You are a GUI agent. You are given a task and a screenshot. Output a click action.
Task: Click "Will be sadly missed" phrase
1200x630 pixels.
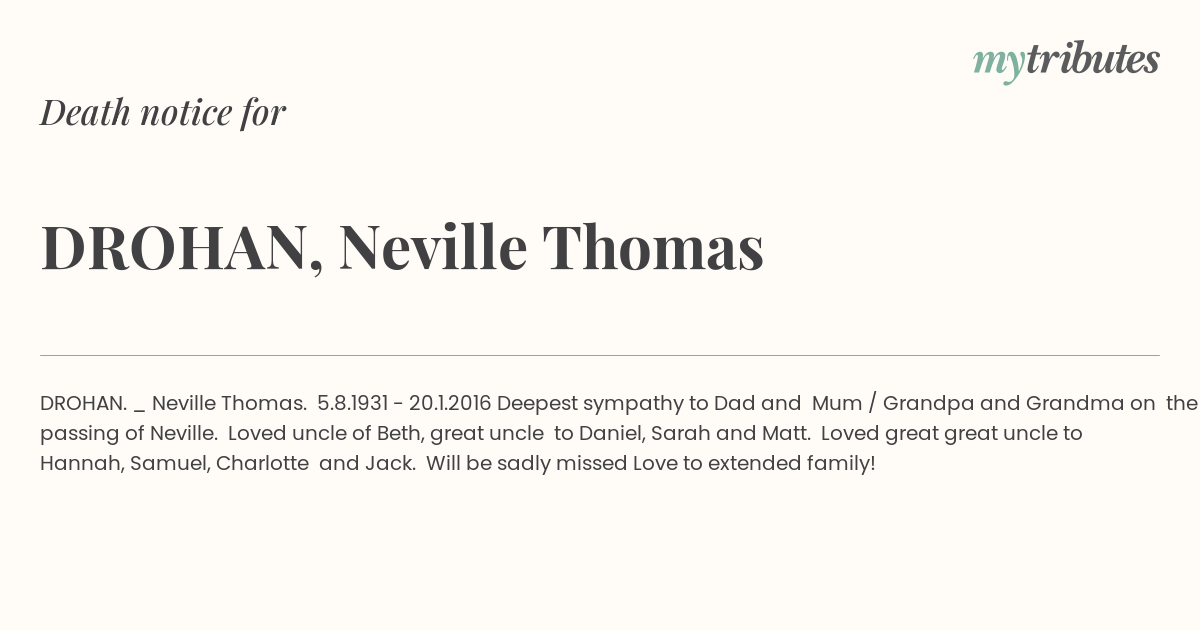527,464
